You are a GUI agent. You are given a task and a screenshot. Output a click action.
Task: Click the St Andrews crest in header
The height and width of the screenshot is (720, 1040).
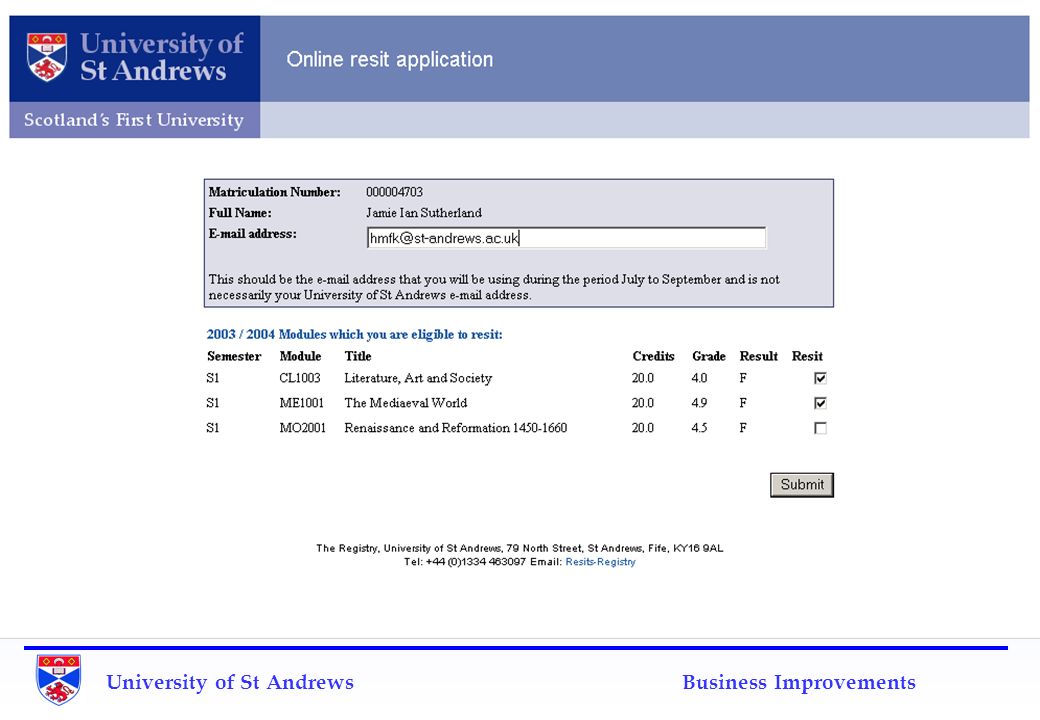pos(46,57)
